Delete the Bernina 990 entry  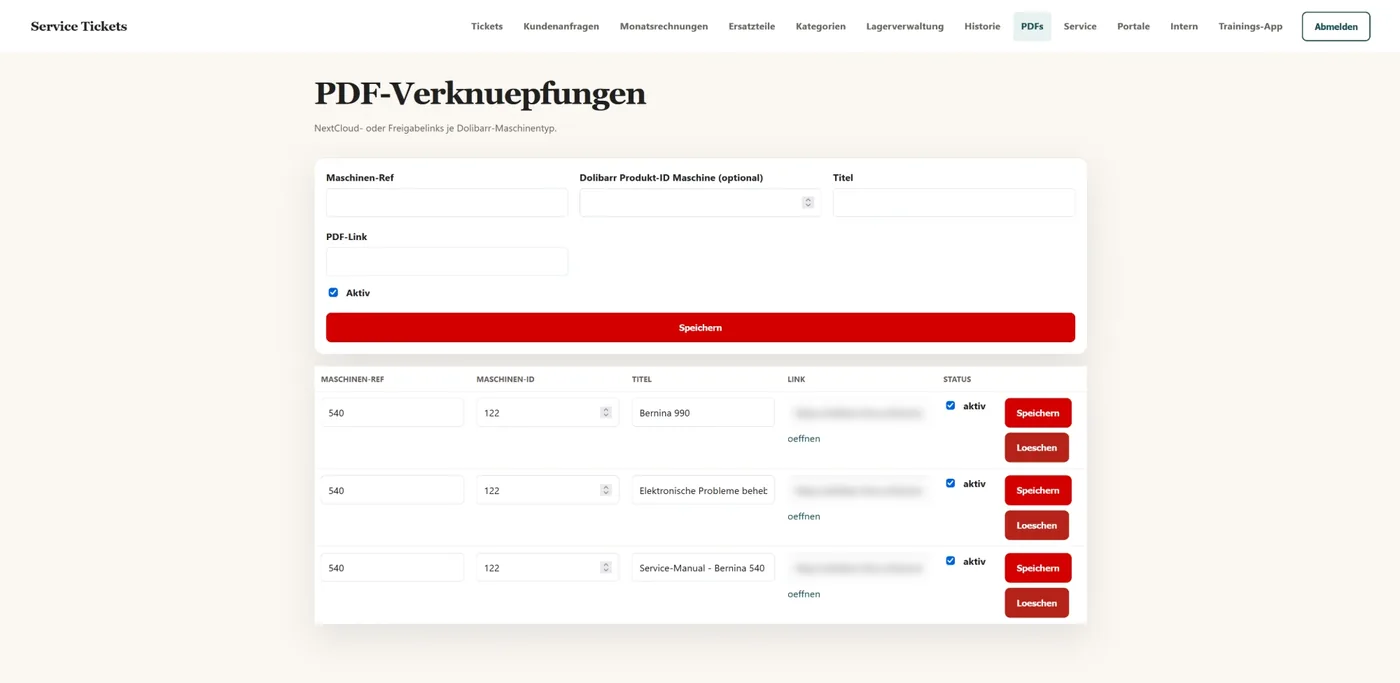(1037, 447)
